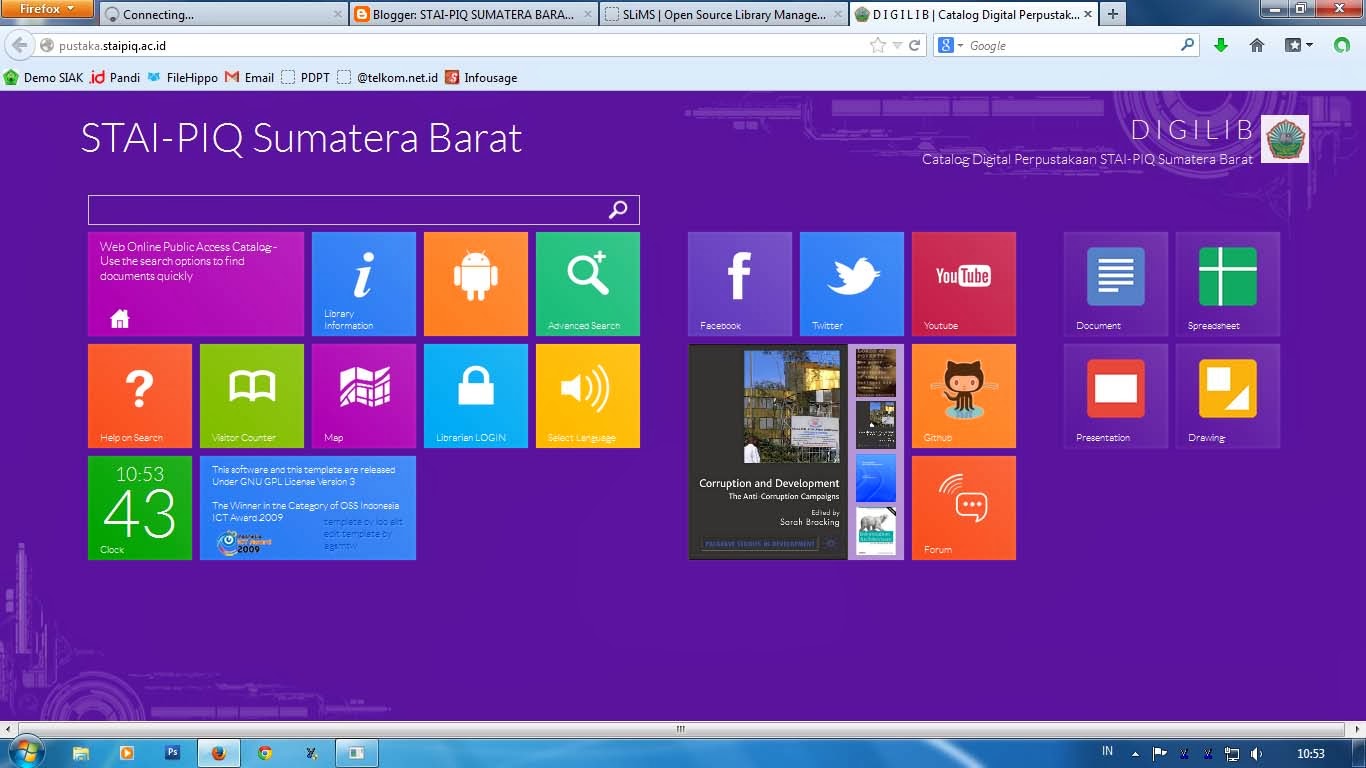
Task: Click the Firefox Home toolbar icon
Action: tap(1257, 45)
